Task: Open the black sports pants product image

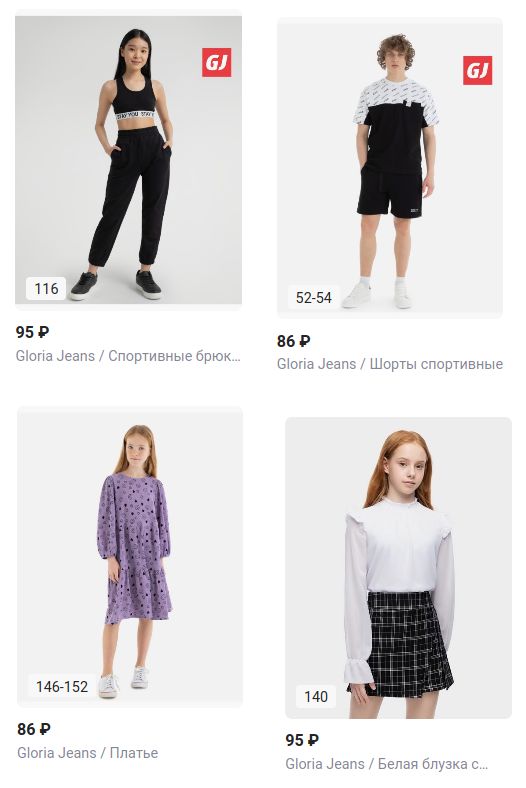Action: [x=128, y=160]
